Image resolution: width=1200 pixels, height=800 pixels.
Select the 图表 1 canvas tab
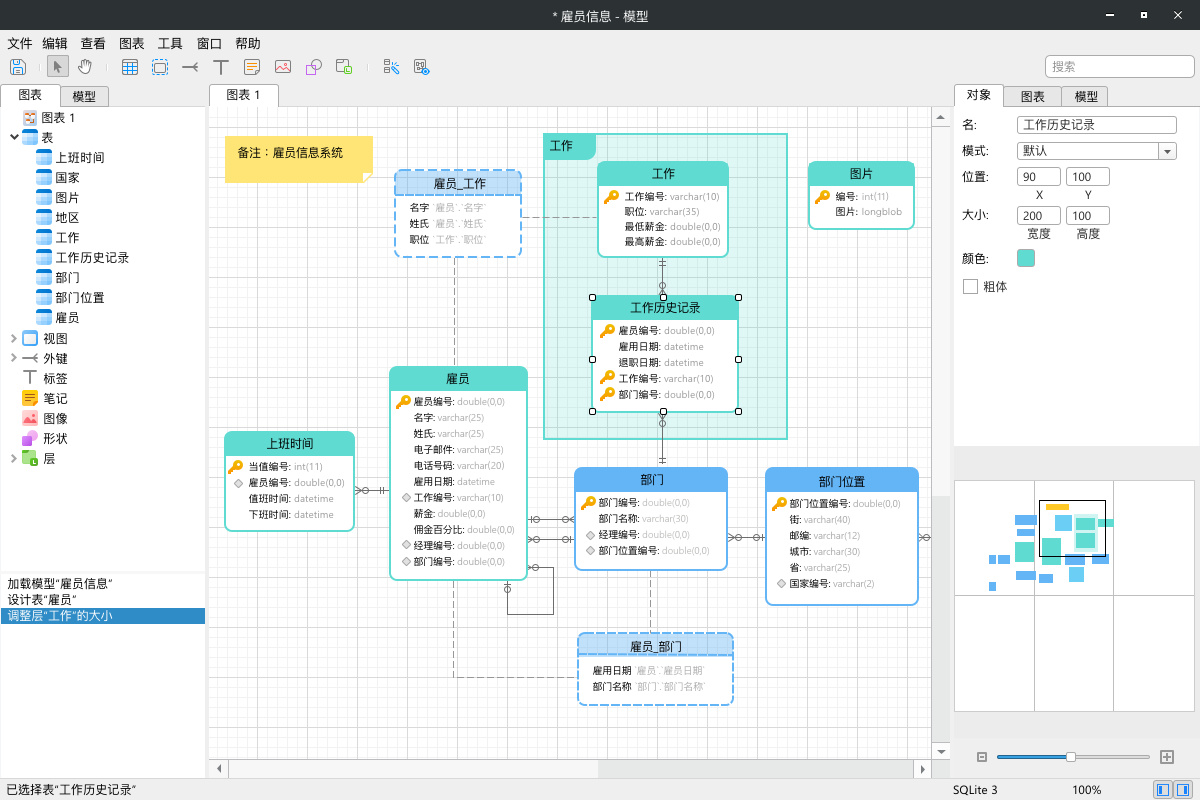(x=243, y=95)
